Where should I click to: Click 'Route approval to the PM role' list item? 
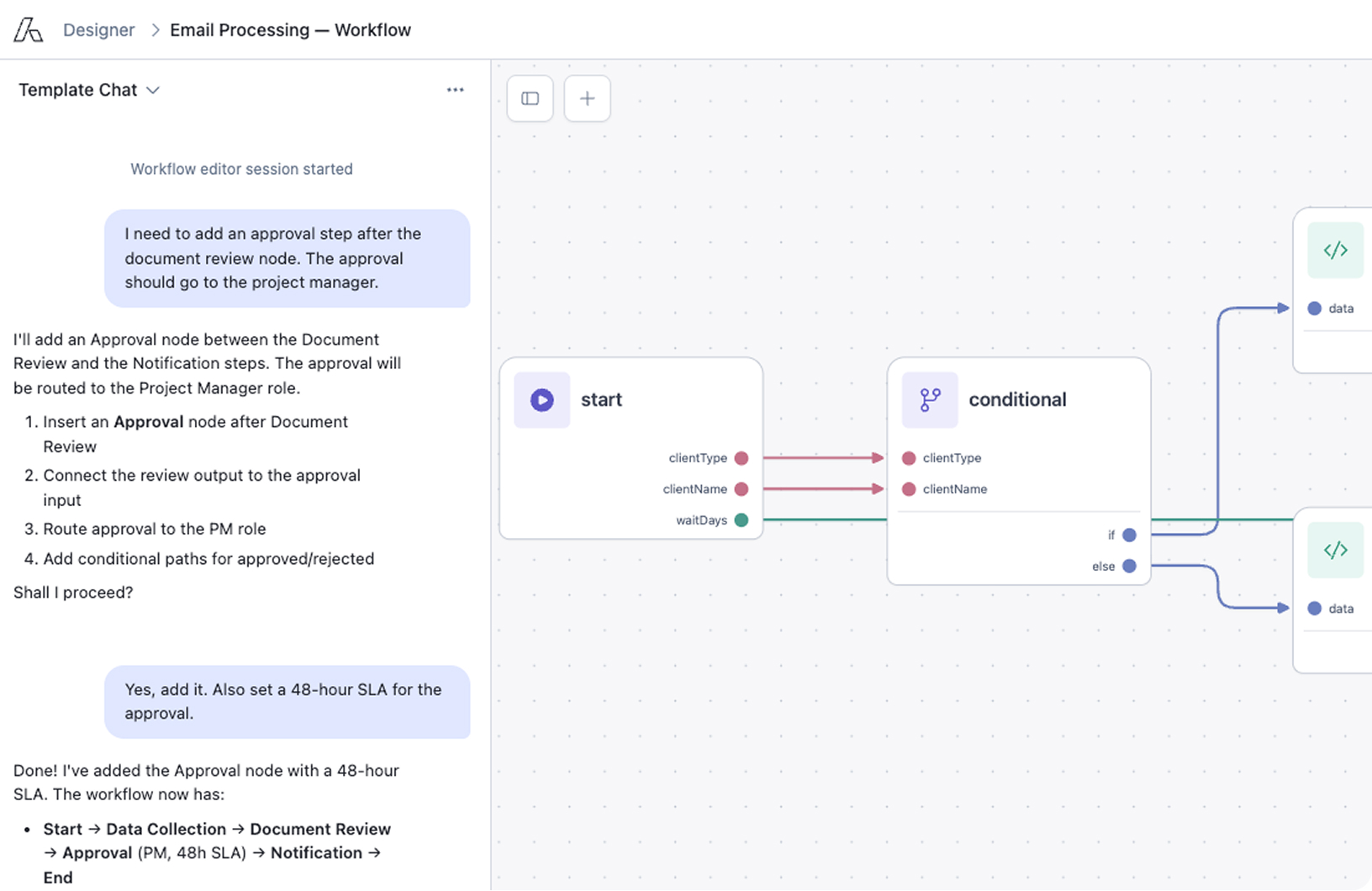[x=155, y=529]
